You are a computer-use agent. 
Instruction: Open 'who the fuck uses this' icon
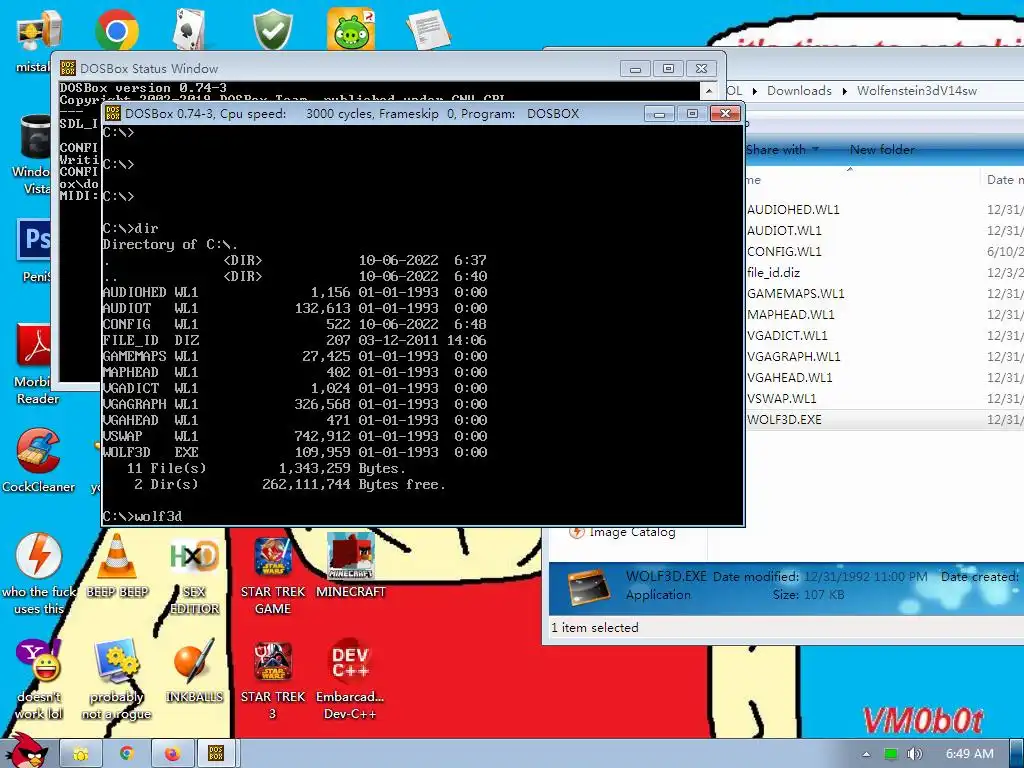click(39, 573)
